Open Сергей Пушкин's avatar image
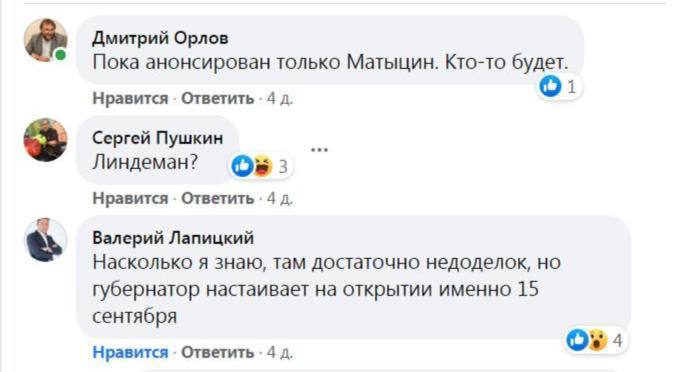This screenshot has width=682, height=372. click(x=46, y=140)
